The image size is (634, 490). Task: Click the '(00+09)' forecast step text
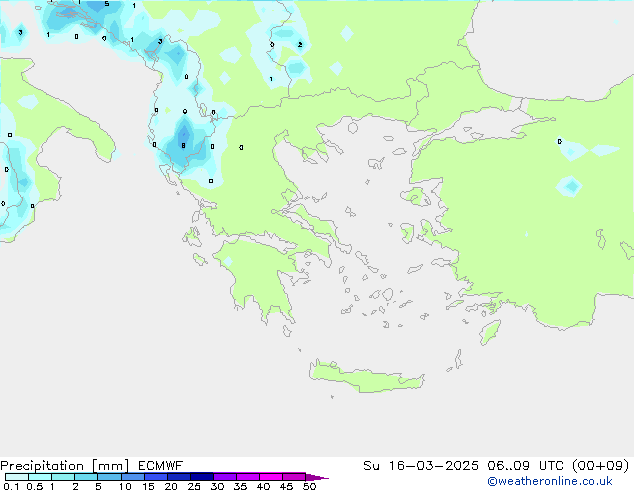click(600, 466)
